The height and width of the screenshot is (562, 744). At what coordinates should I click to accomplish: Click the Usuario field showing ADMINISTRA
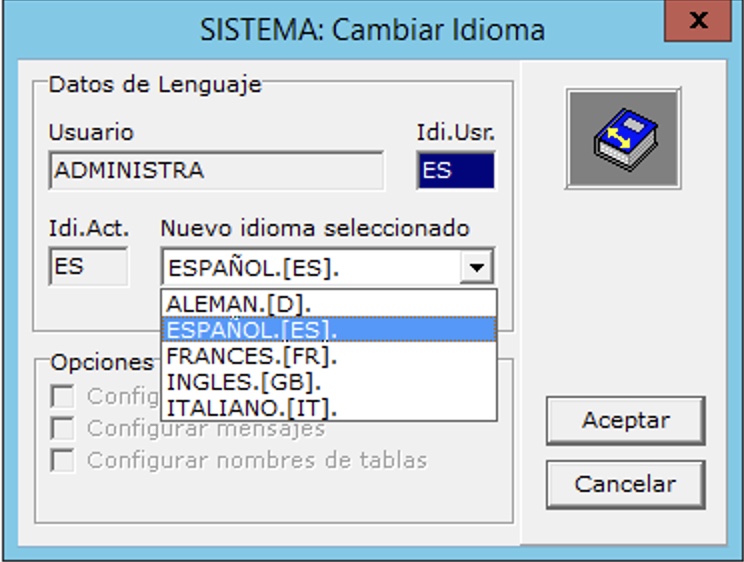tap(215, 171)
